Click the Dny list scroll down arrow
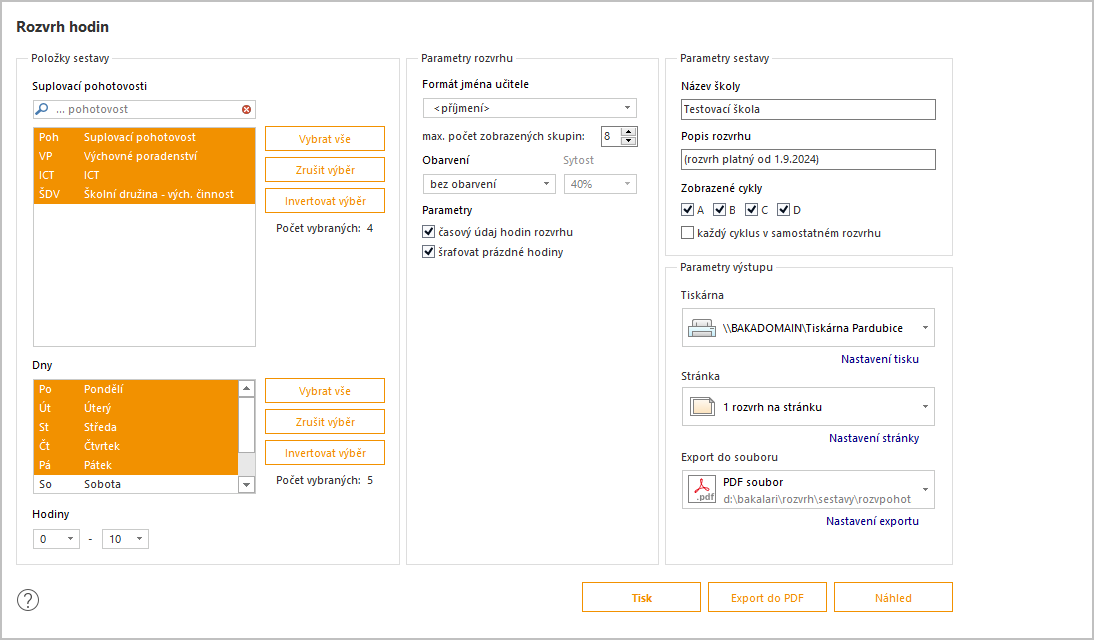1095x642 pixels. pos(247,484)
